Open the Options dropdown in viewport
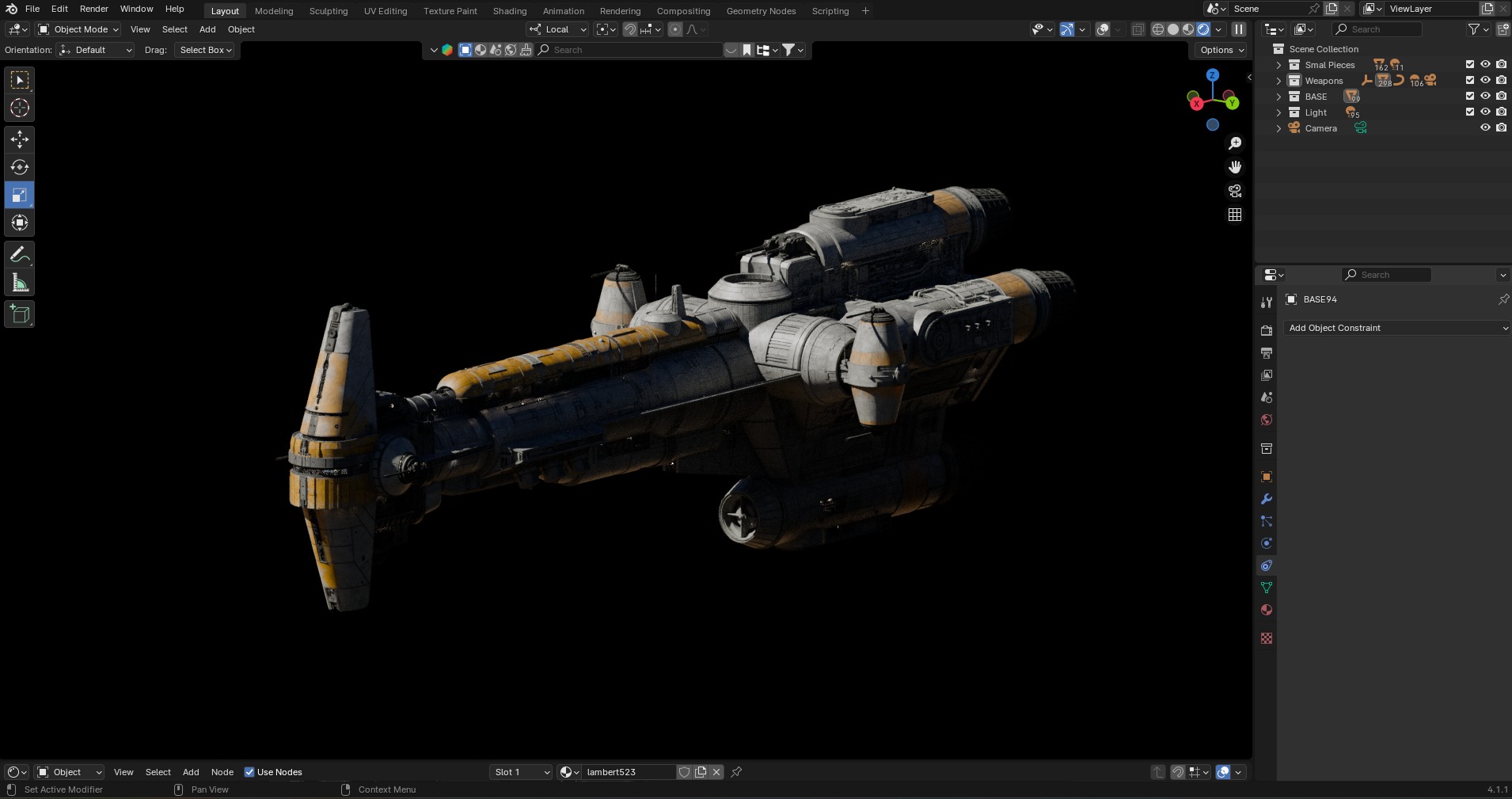The width and height of the screenshot is (1512, 799). point(1221,50)
